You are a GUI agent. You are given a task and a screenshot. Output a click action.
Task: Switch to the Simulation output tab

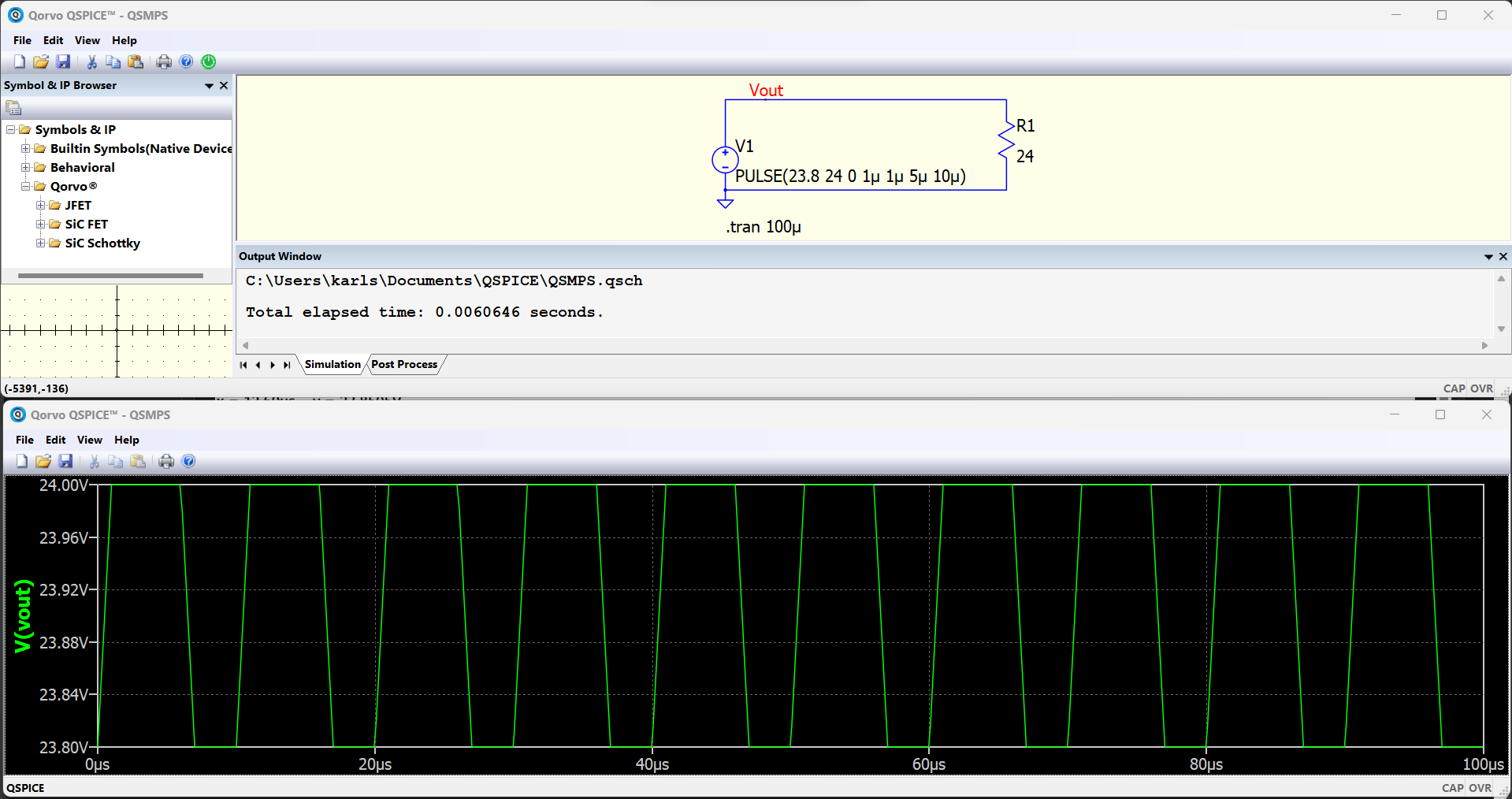(332, 364)
